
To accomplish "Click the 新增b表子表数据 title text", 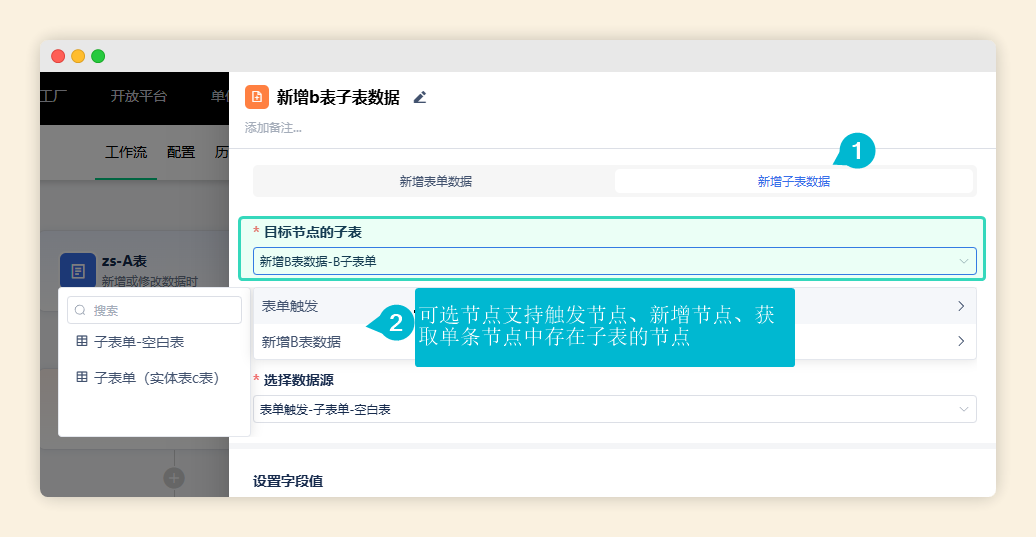I will tap(338, 98).
